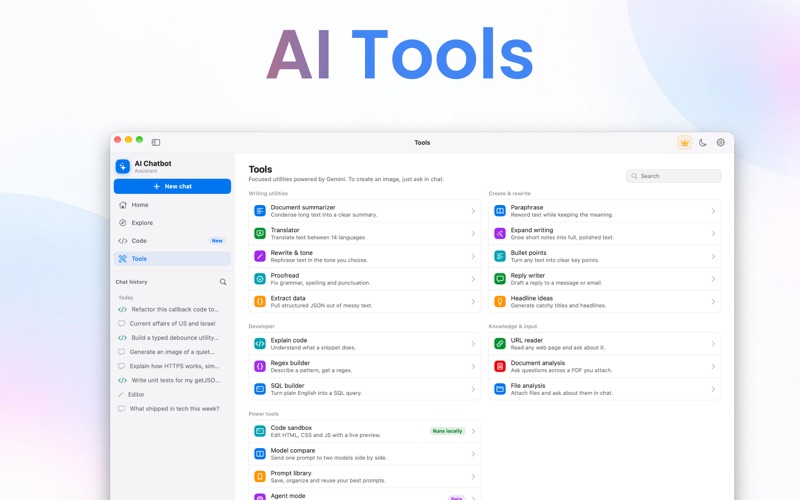800x500 pixels.
Task: Open chat 'Generate an image of a quiet...'
Action: tap(172, 352)
